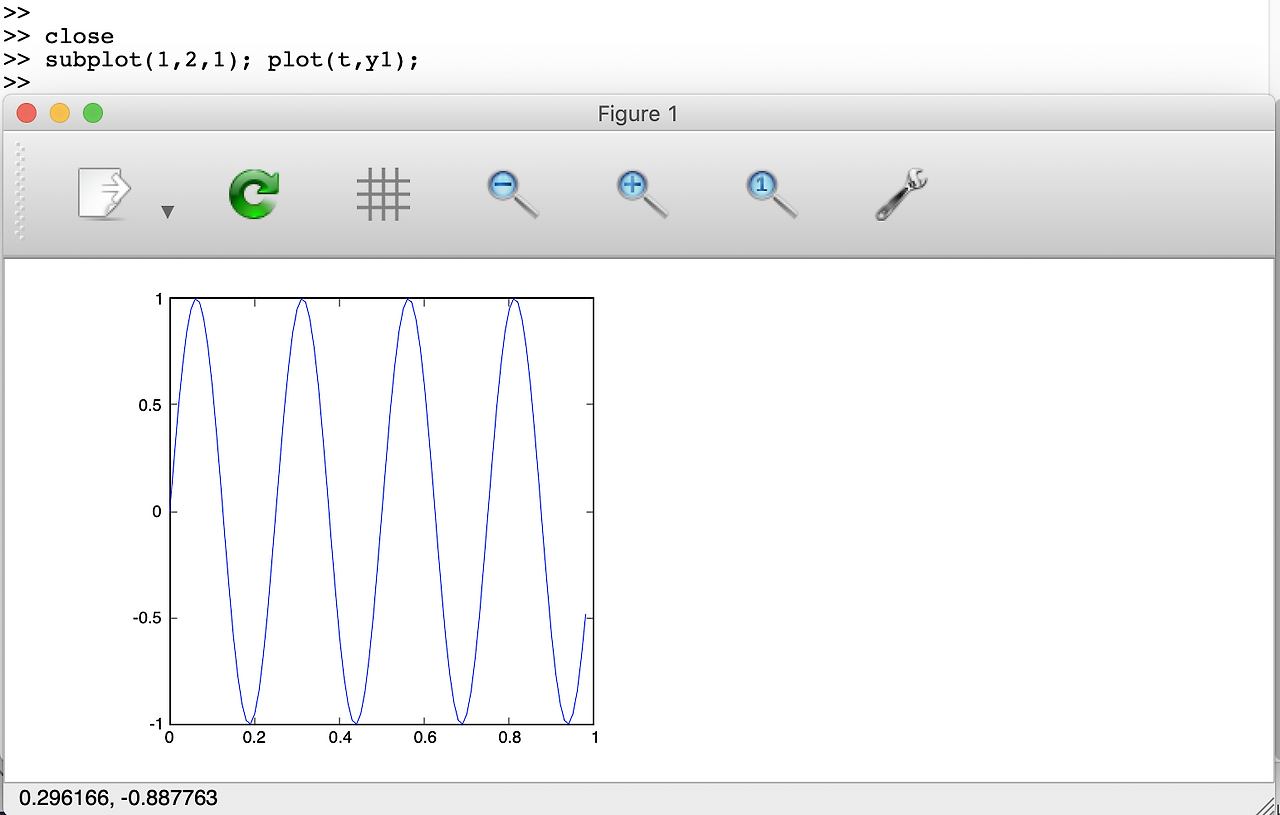This screenshot has width=1280, height=815.
Task: Click the zoom out magnifier (minus)
Action: click(512, 194)
